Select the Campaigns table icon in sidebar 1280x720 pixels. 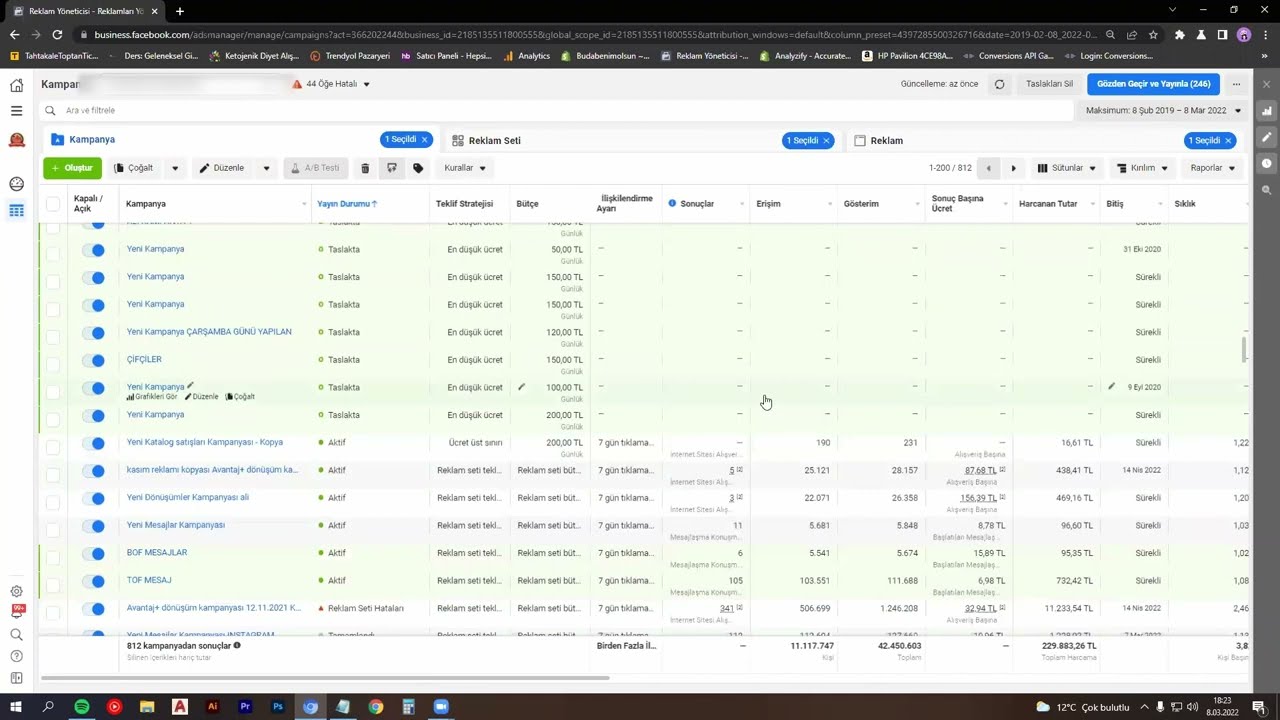click(x=16, y=210)
